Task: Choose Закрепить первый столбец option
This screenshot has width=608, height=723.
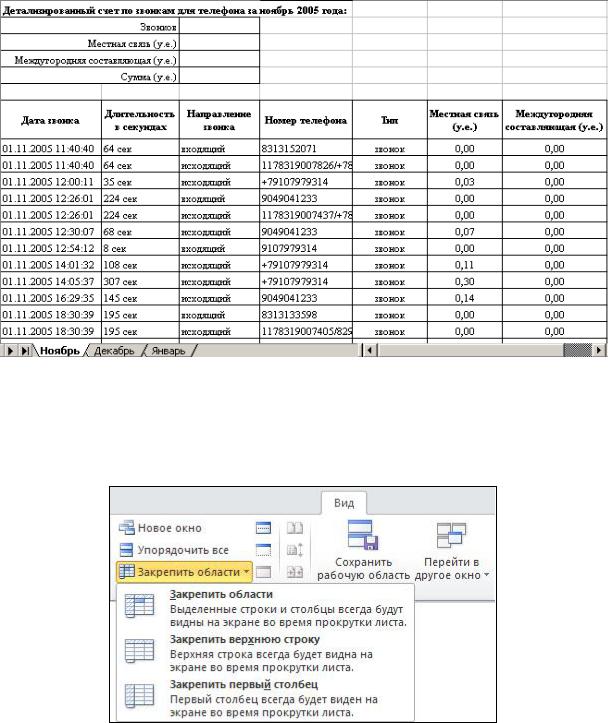Action: (x=266, y=698)
